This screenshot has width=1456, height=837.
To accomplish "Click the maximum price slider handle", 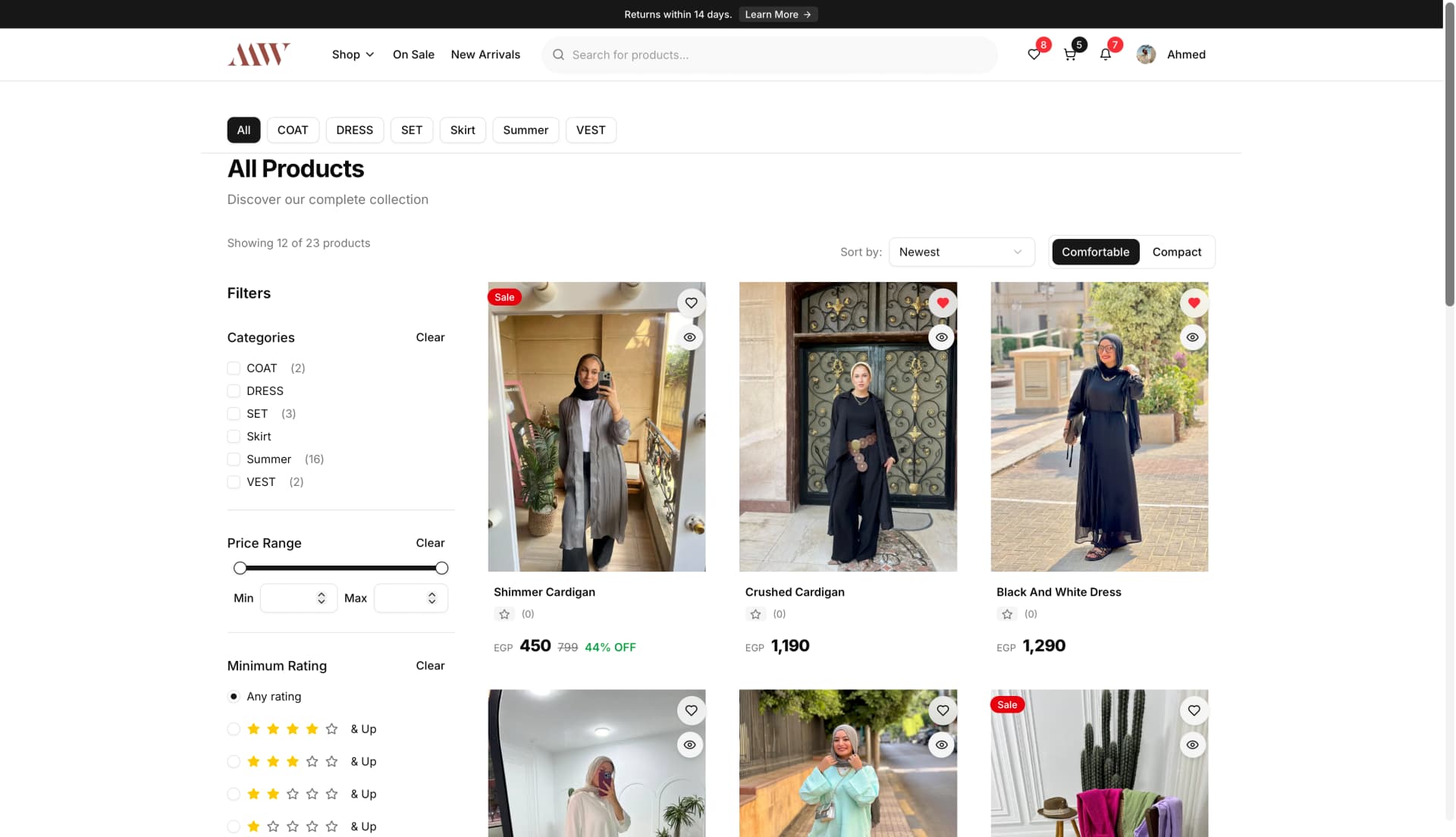I will (442, 568).
